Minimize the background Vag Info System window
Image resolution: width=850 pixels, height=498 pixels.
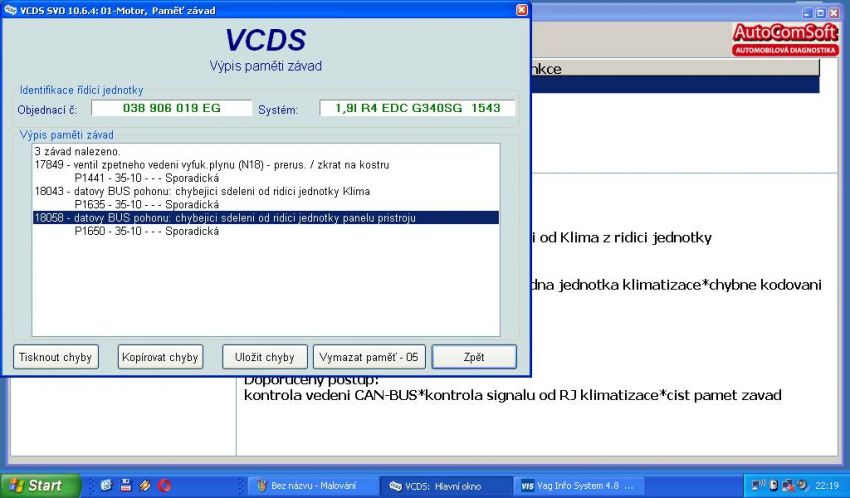coord(808,14)
